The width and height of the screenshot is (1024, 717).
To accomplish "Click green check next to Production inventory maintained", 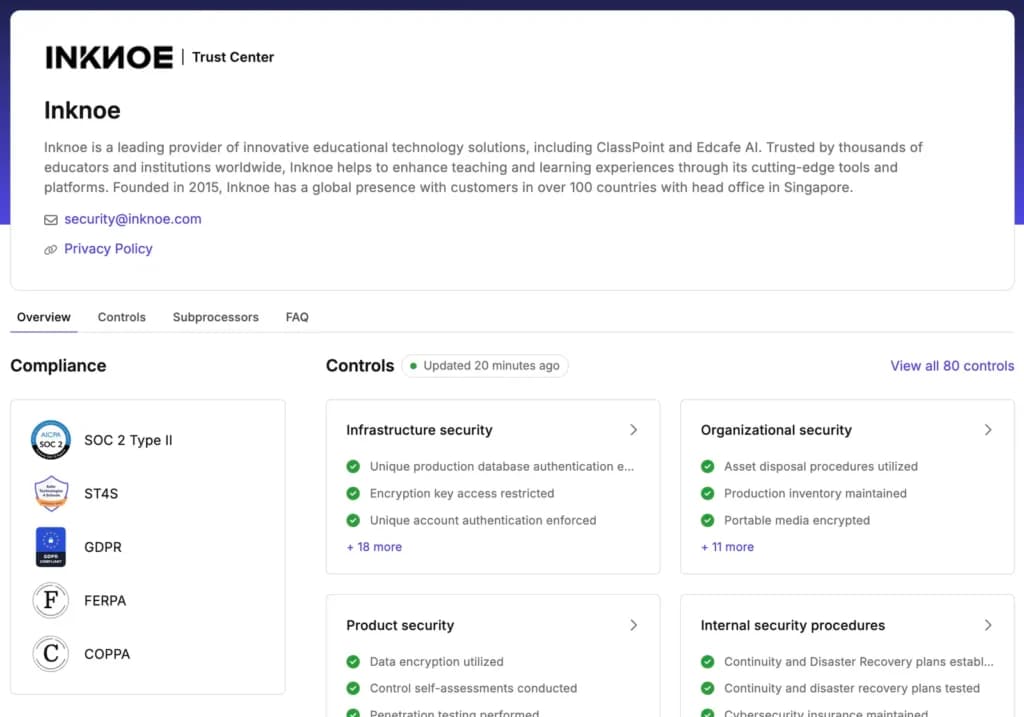I will (707, 493).
